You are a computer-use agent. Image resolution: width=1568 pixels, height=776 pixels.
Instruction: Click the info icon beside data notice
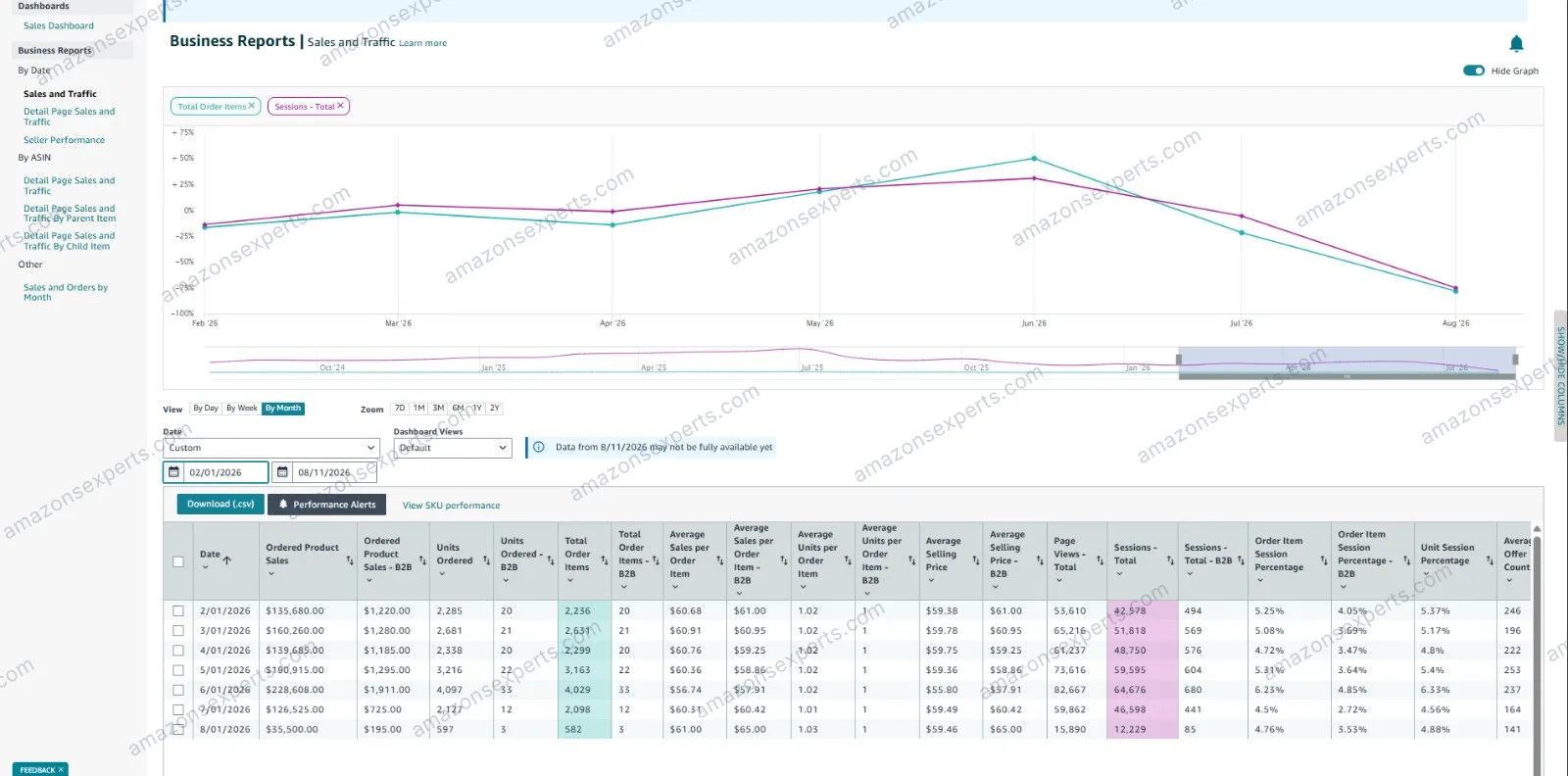point(538,447)
